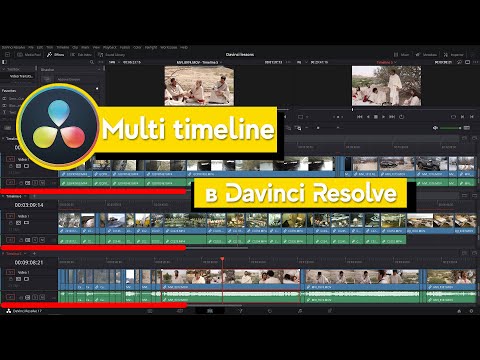This screenshot has height=360, width=480.
Task: Toggle loop playback button
Action: [401, 117]
